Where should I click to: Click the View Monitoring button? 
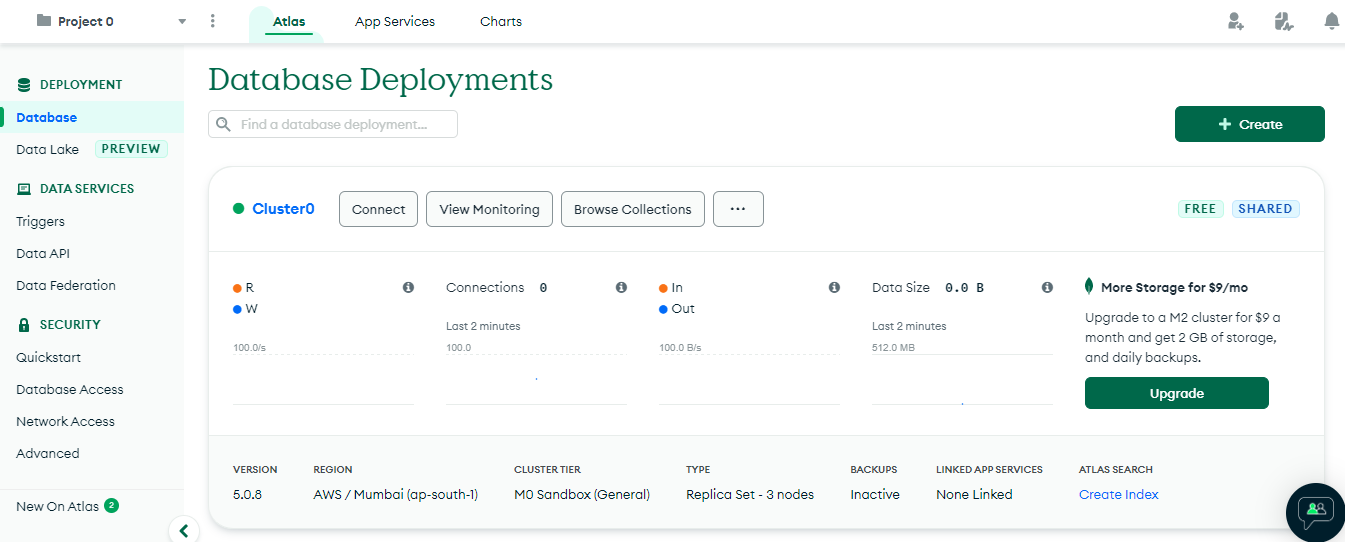(489, 209)
